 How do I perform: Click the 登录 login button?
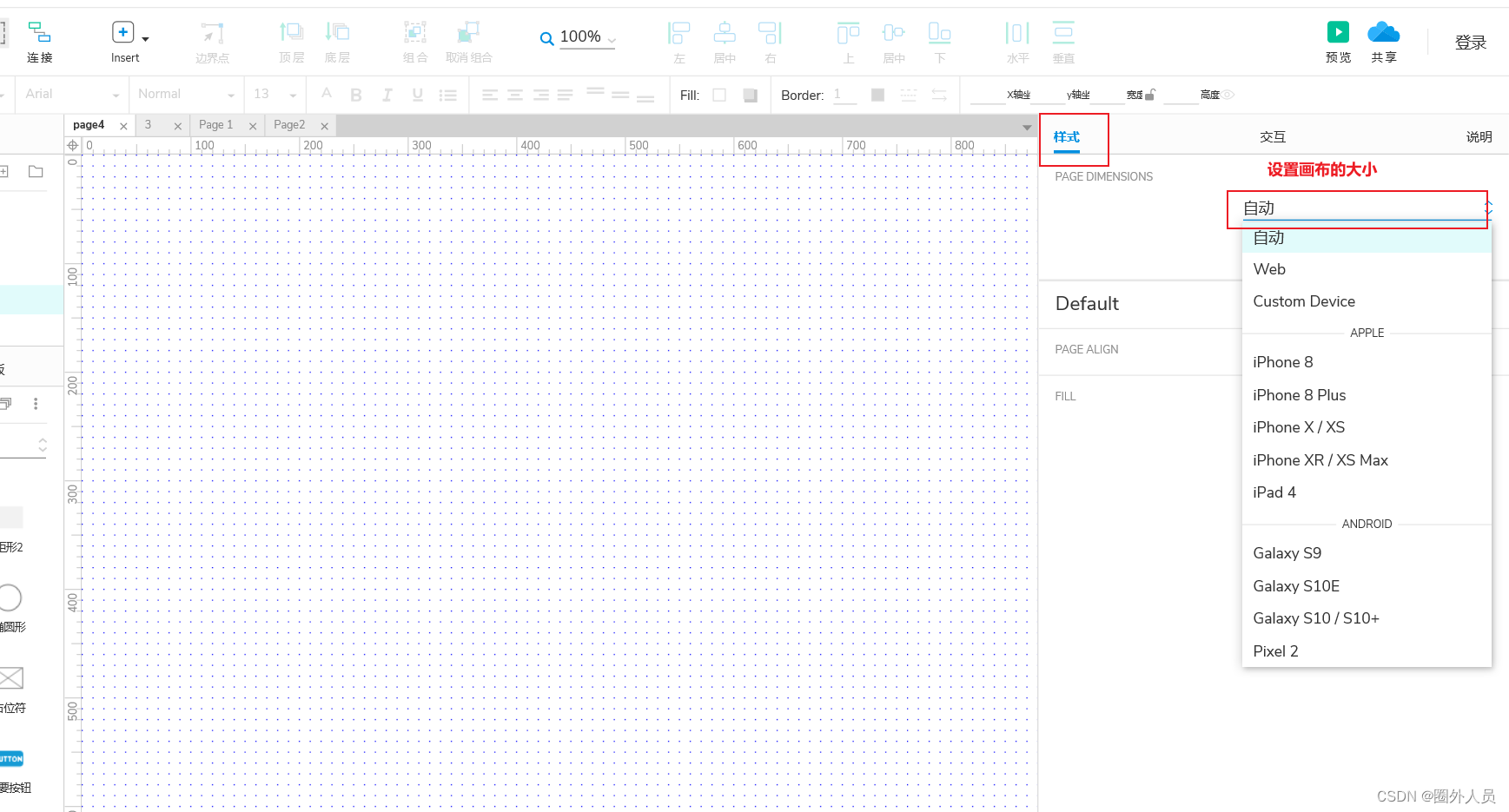pyautogui.click(x=1471, y=43)
